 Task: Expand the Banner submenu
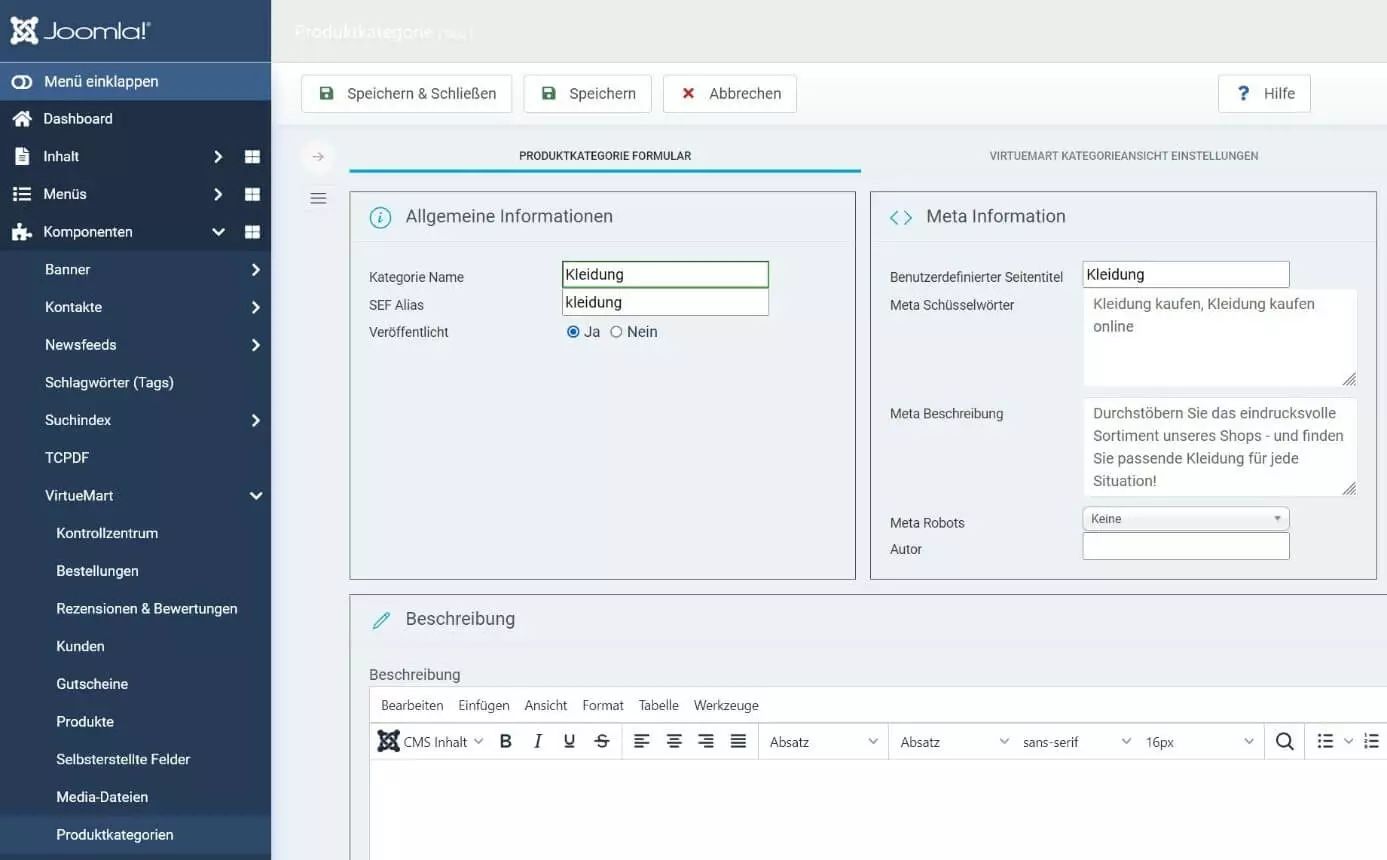tap(256, 270)
